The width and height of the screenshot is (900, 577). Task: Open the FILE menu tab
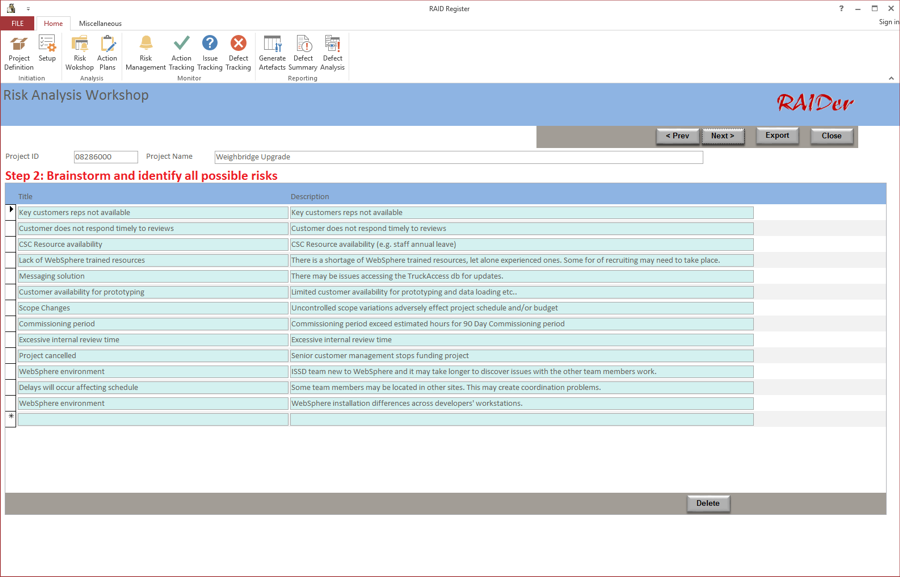point(17,24)
